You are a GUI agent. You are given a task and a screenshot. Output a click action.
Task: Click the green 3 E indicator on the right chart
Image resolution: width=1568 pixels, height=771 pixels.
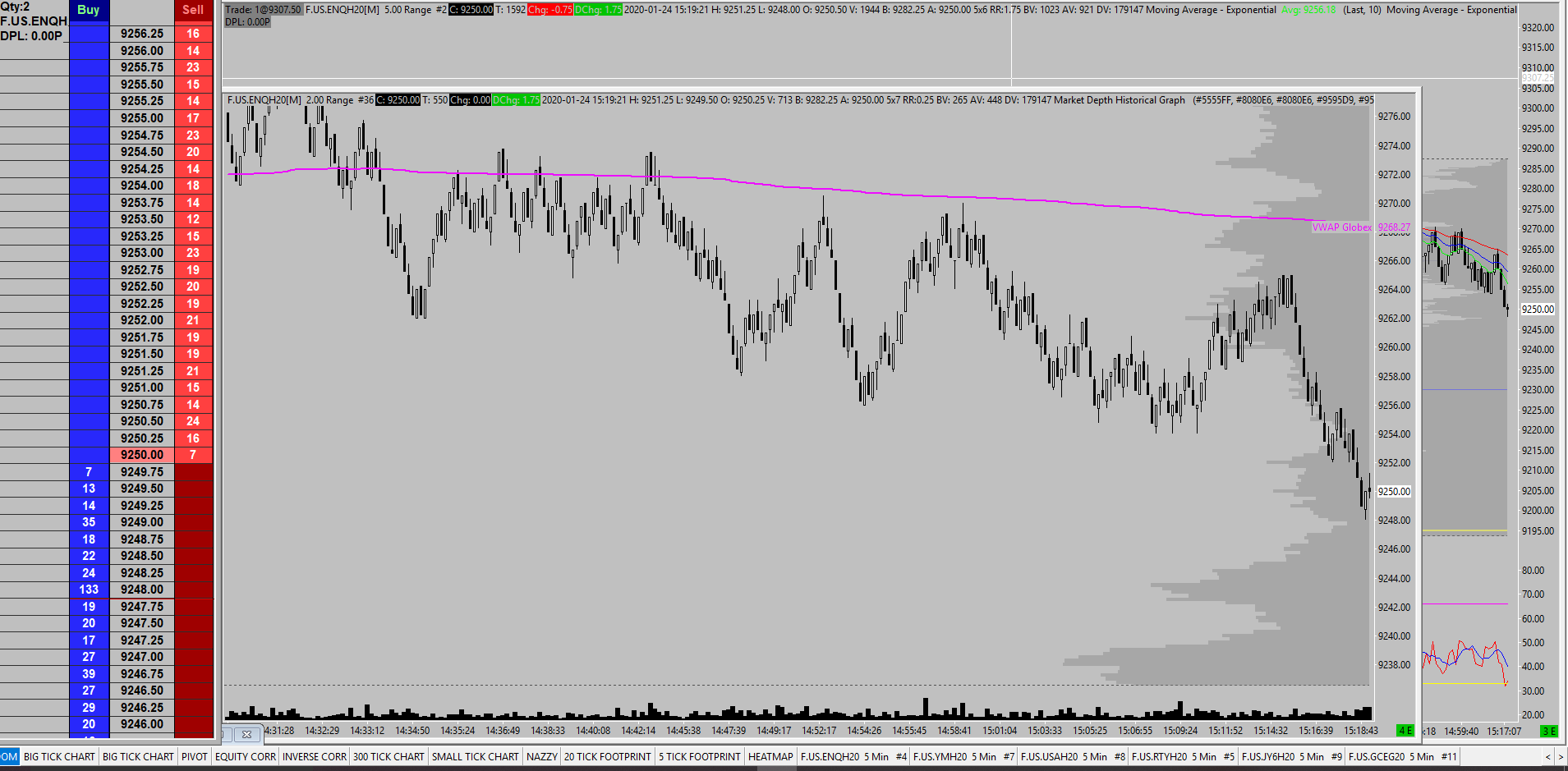point(1548,731)
